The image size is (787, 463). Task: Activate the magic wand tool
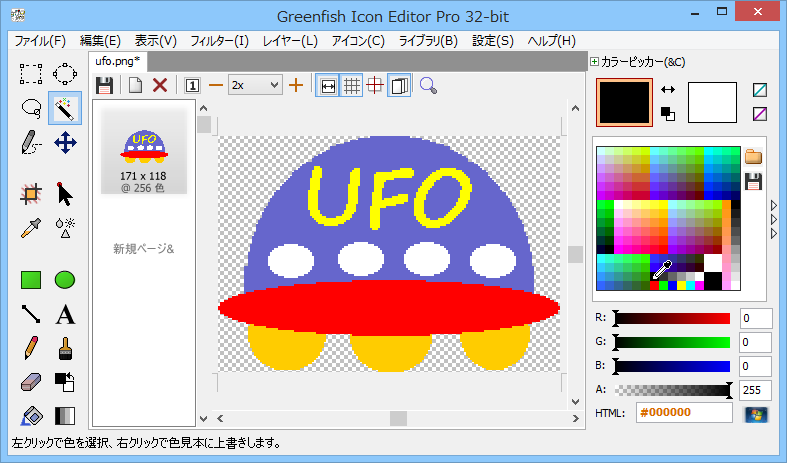pos(65,108)
